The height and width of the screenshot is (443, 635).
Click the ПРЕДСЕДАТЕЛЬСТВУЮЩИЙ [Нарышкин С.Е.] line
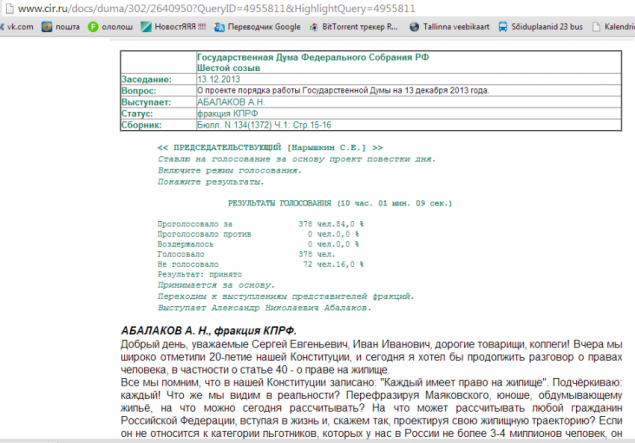pos(271,147)
